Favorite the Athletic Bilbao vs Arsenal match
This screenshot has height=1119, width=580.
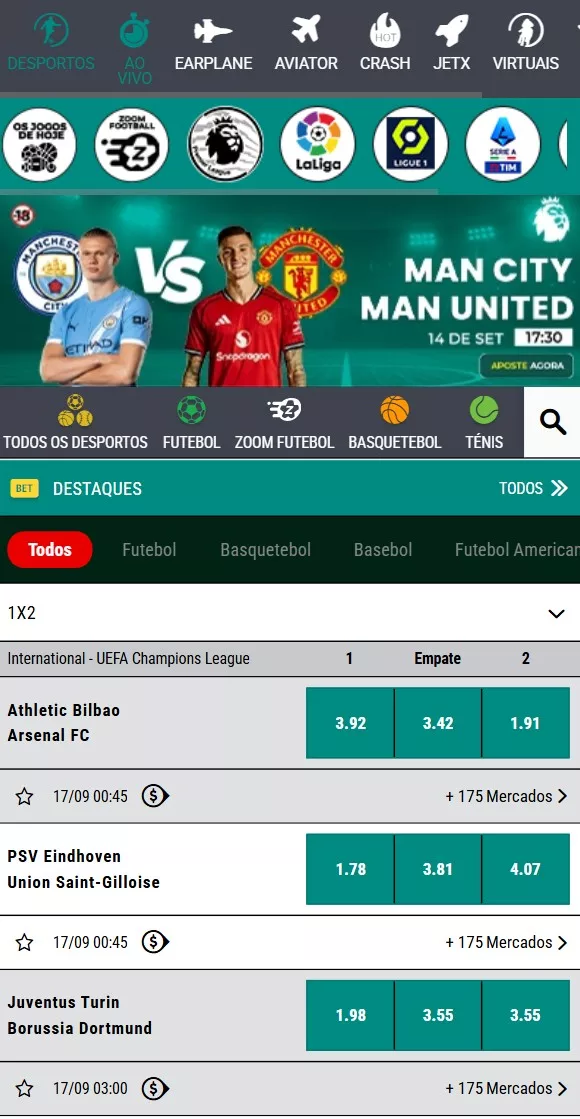[x=24, y=796]
